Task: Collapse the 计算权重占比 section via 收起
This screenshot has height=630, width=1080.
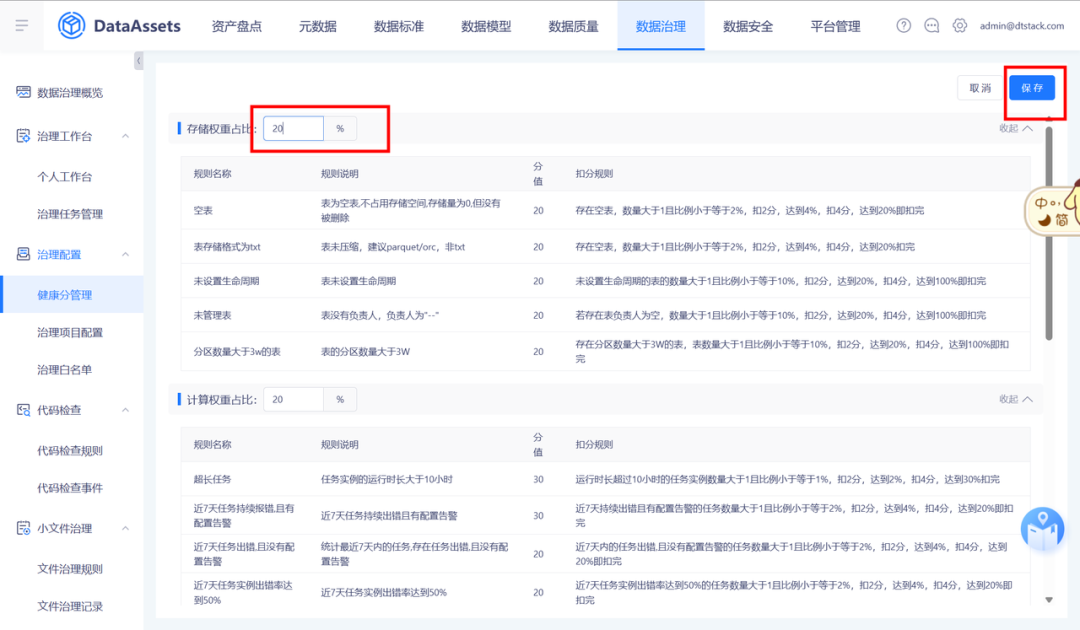Action: (x=1015, y=399)
